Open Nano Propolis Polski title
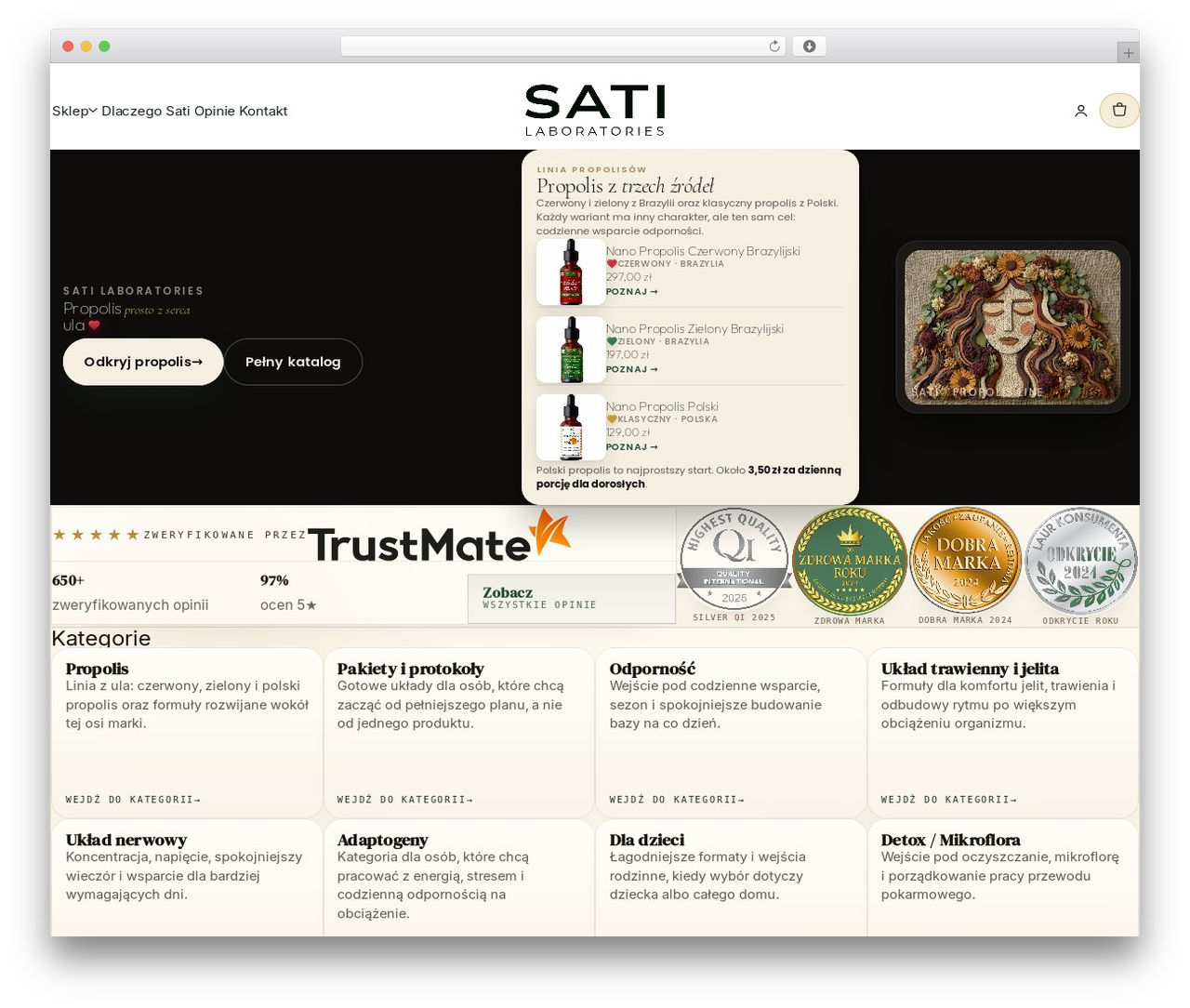 click(x=662, y=406)
